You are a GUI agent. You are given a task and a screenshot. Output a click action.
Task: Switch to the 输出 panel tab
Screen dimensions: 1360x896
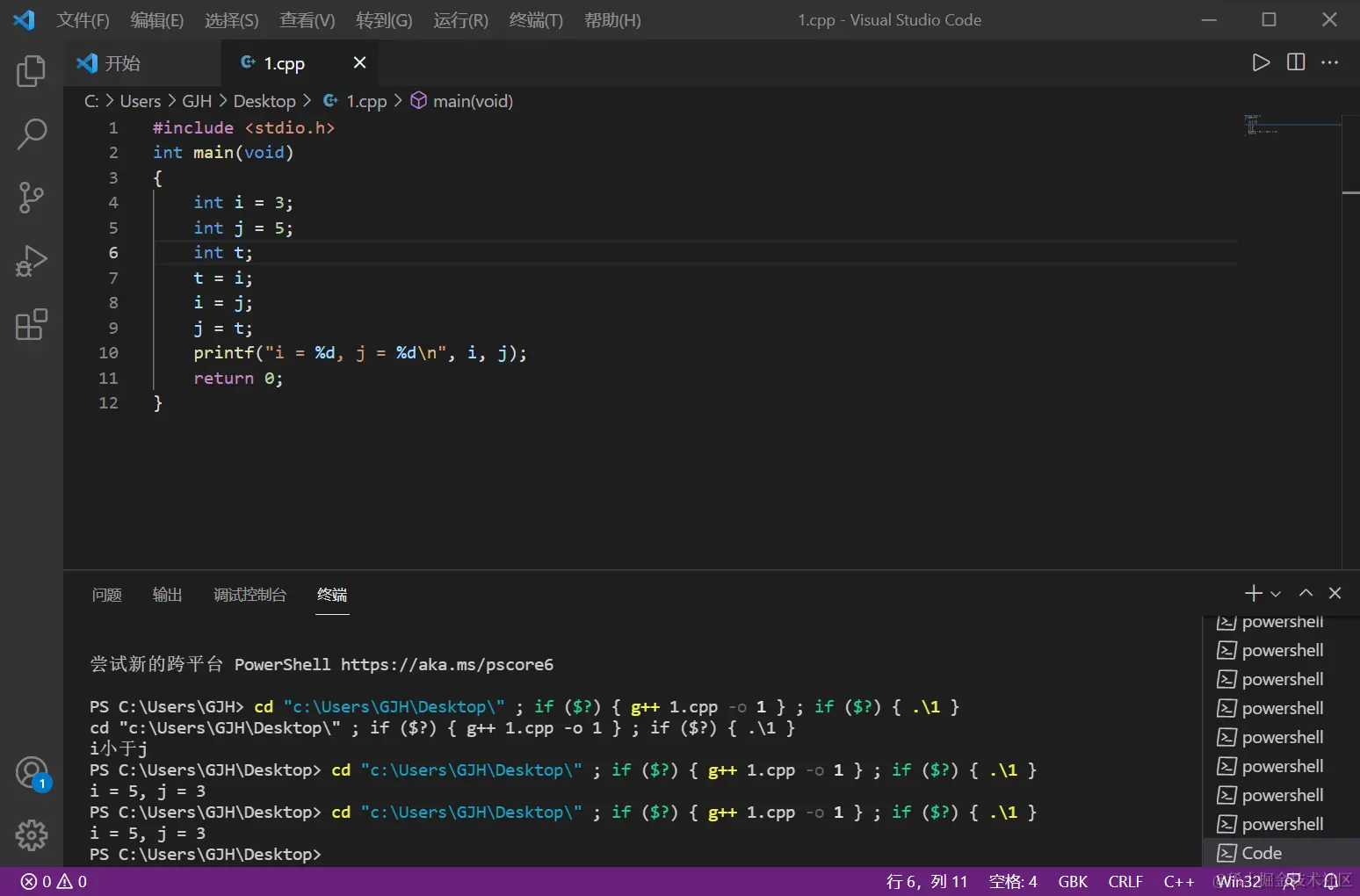coord(167,595)
